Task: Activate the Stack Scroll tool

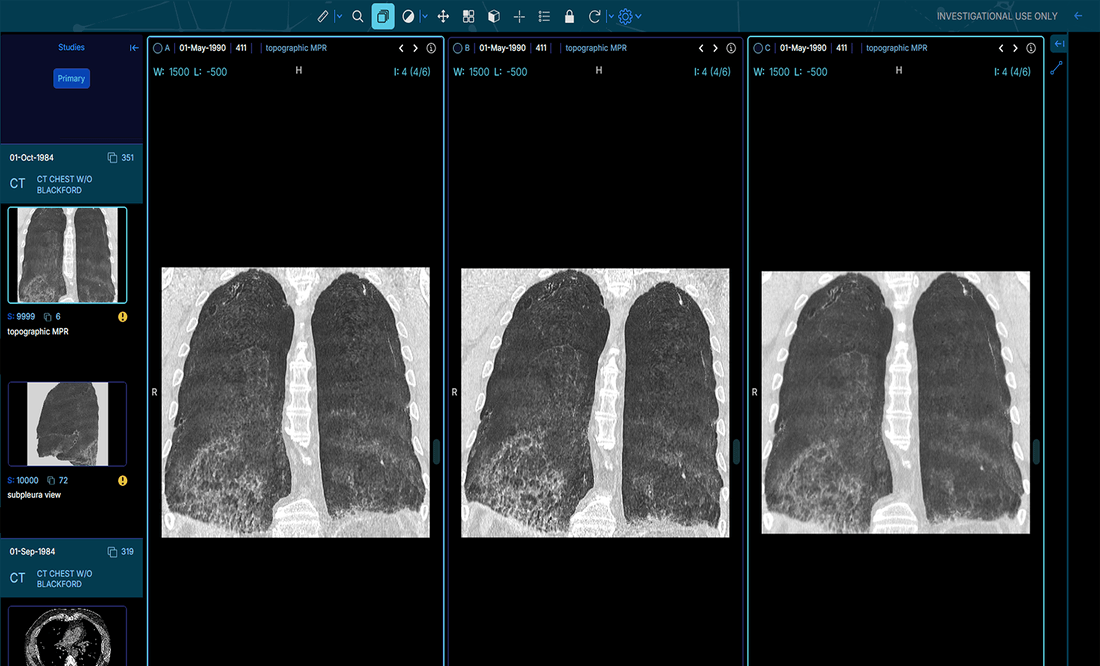Action: point(383,16)
